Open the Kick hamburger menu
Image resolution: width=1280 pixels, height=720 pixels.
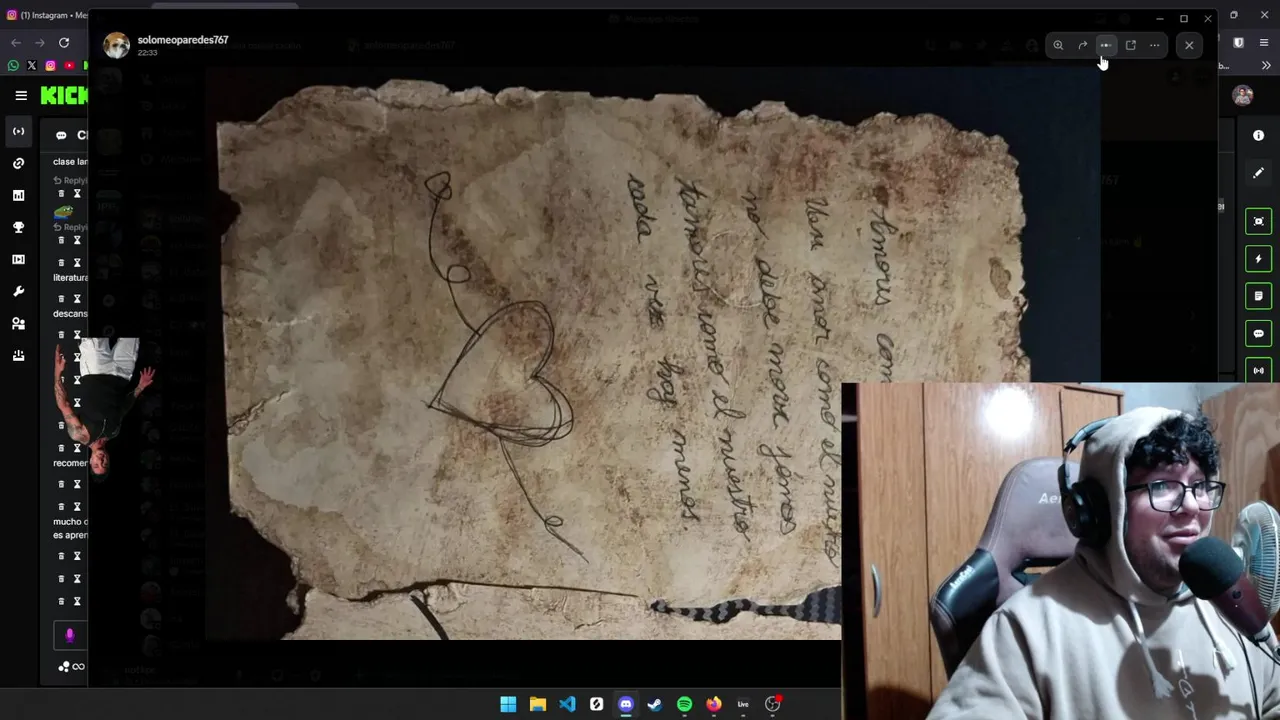21,95
